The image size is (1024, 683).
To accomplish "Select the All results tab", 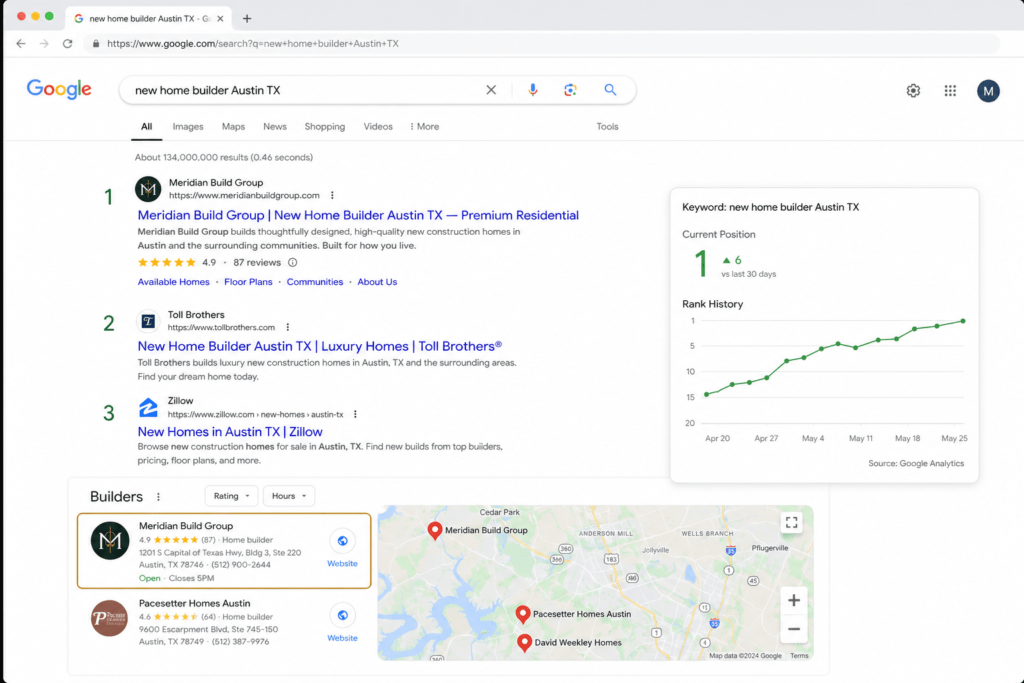I will (146, 127).
